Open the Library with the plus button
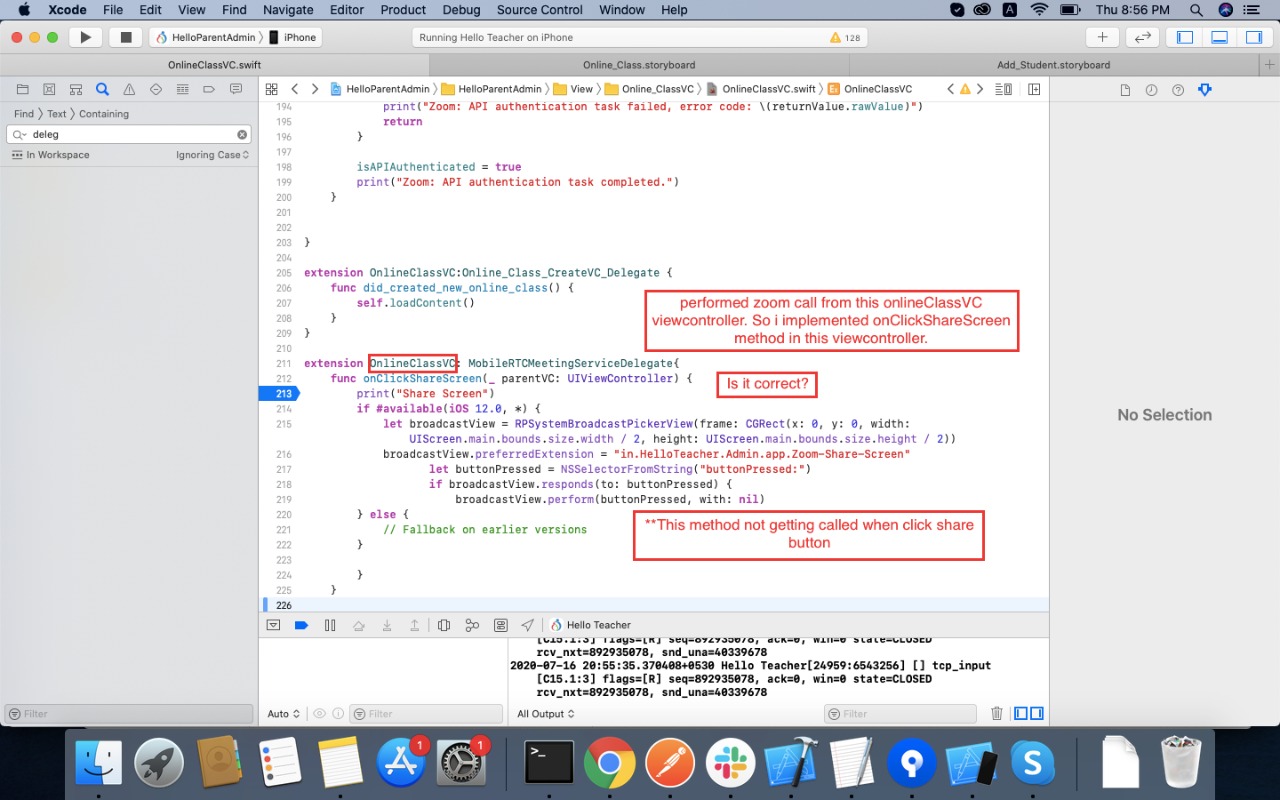Viewport: 1280px width, 800px height. click(x=1102, y=37)
